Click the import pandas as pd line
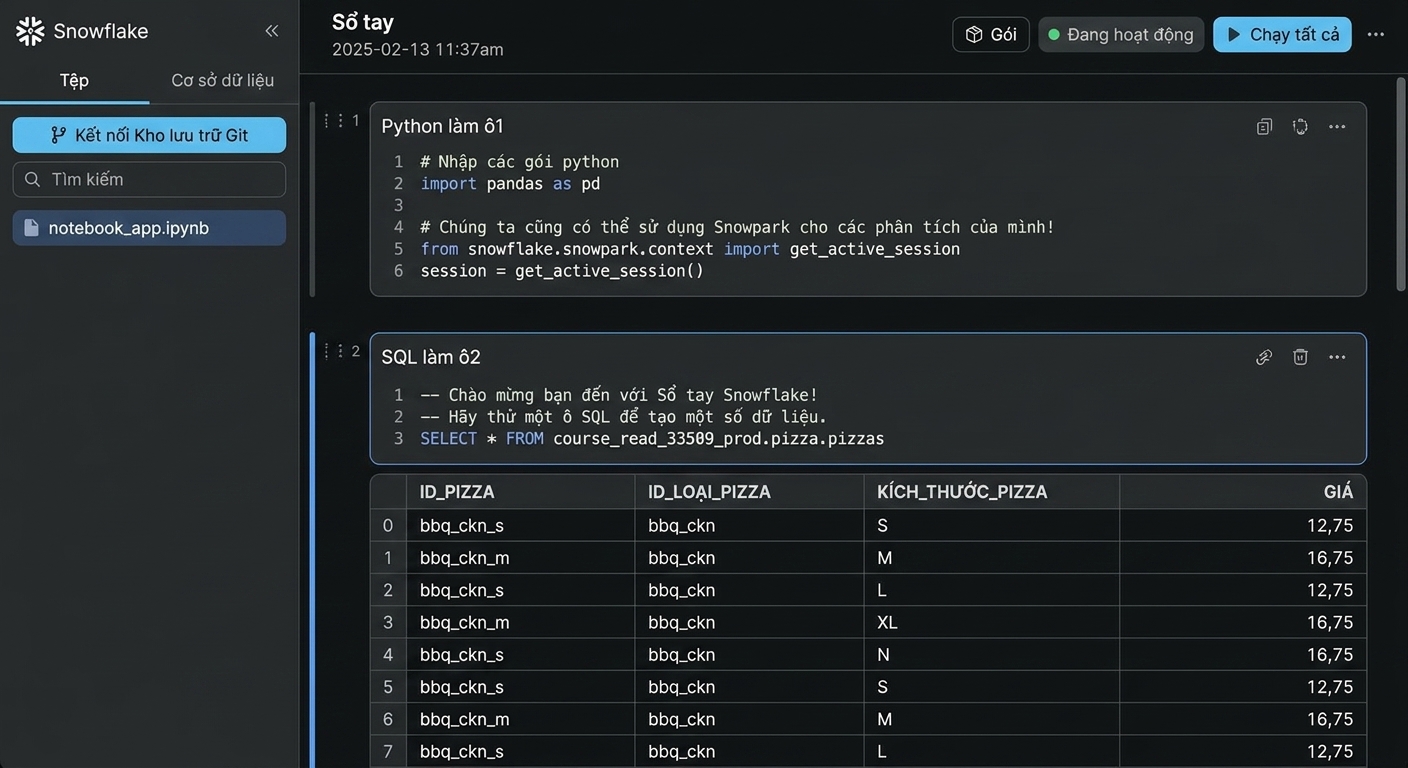Screen dimensions: 1408x768 [510, 184]
